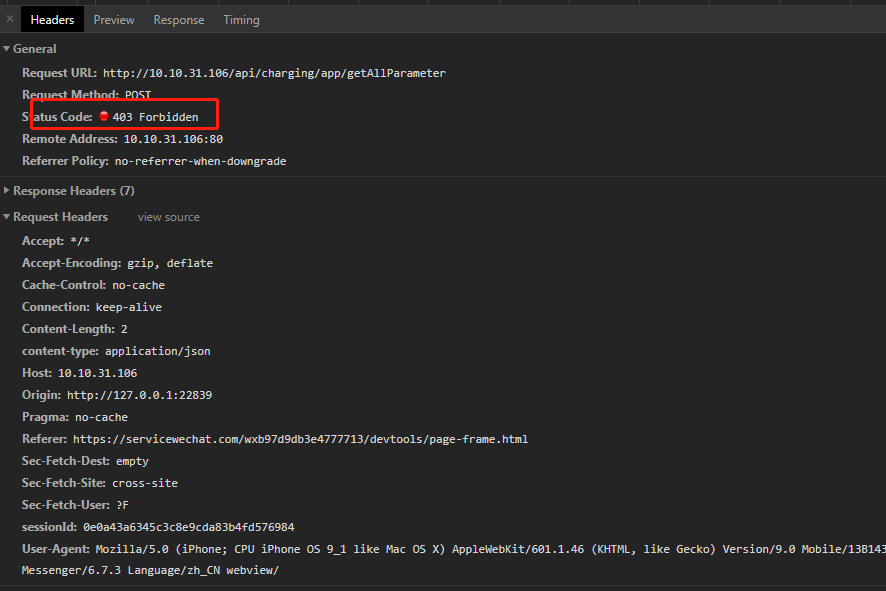Screen dimensions: 886x591
Task: Switch to the Headers tab
Action: coord(52,20)
